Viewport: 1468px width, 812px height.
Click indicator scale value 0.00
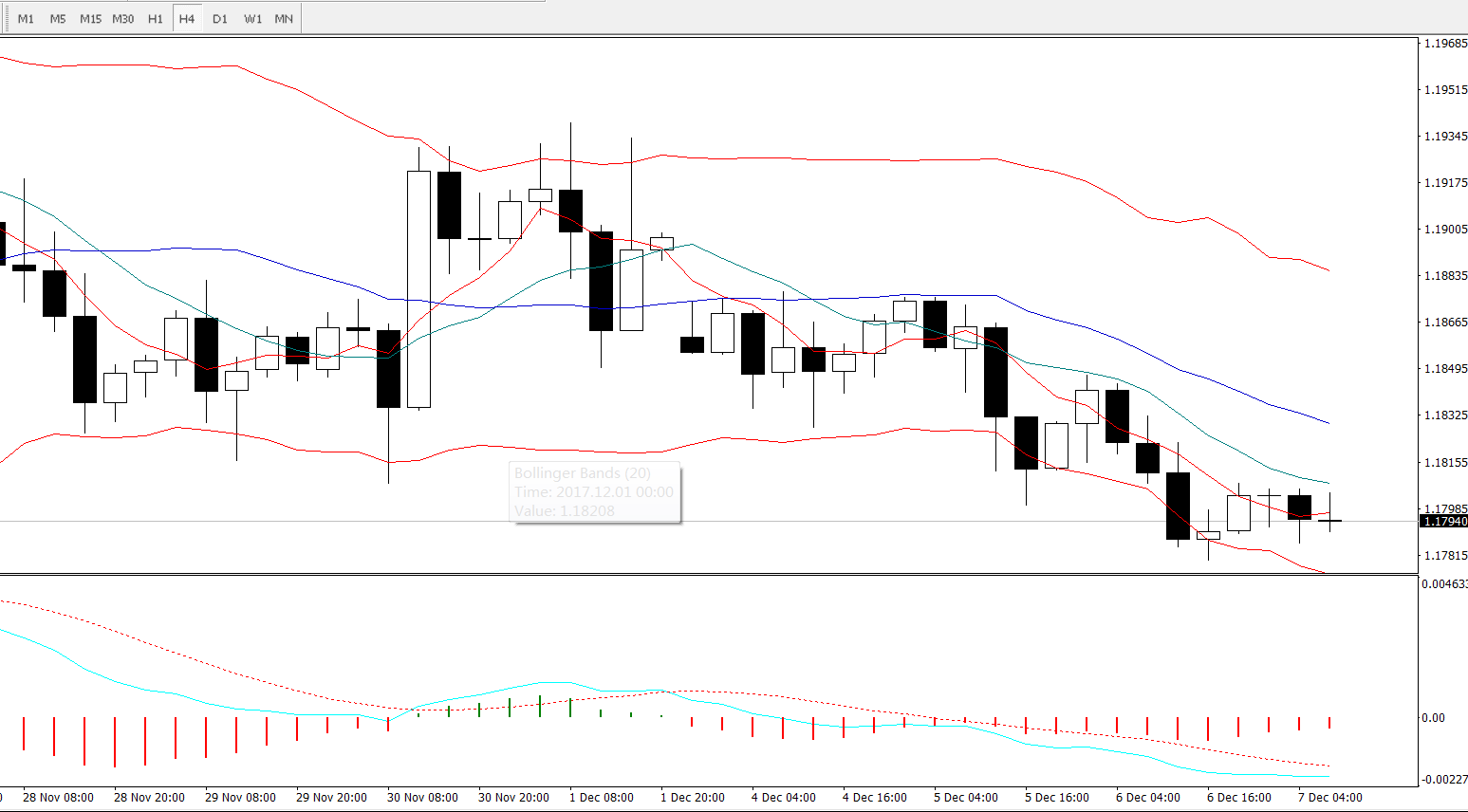click(1433, 718)
